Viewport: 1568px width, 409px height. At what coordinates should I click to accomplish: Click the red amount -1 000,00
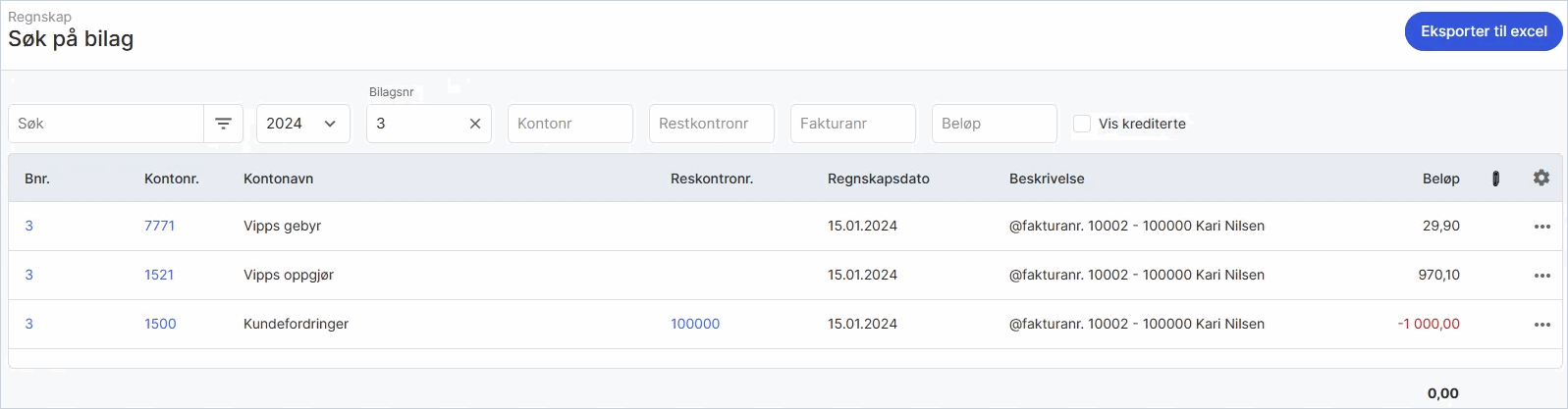point(1429,324)
